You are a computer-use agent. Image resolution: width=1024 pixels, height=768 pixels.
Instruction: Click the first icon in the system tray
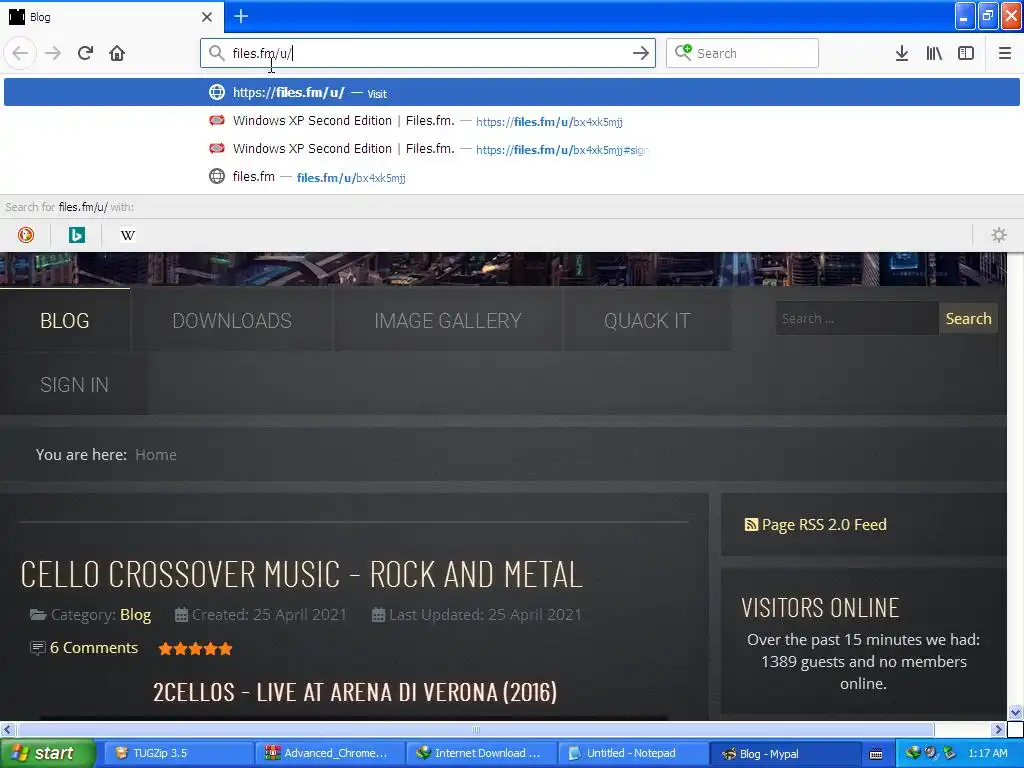pyautogui.click(x=913, y=753)
